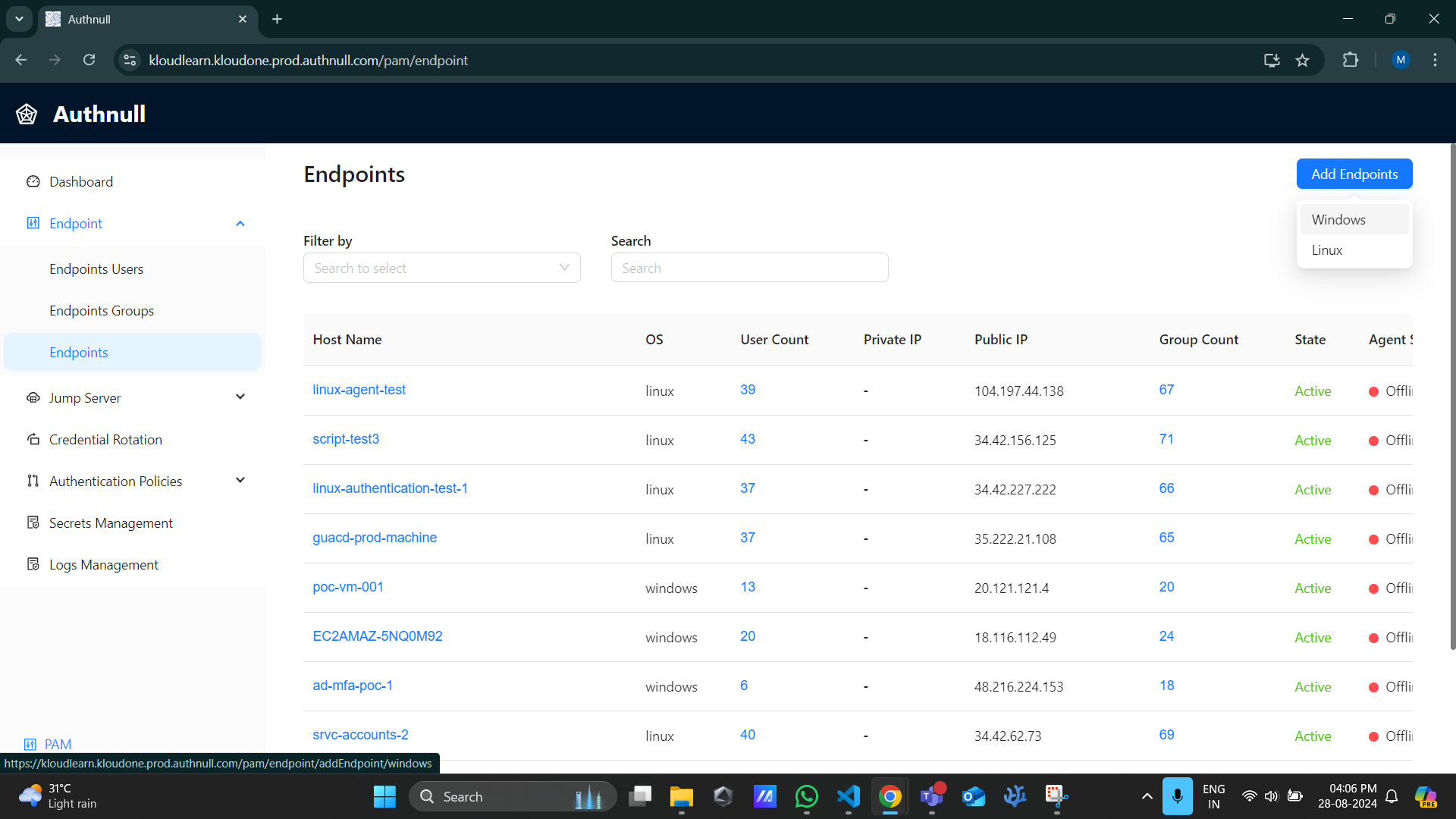The width and height of the screenshot is (1456, 819).
Task: Choose Linux from Add Endpoints menu
Action: (x=1327, y=250)
